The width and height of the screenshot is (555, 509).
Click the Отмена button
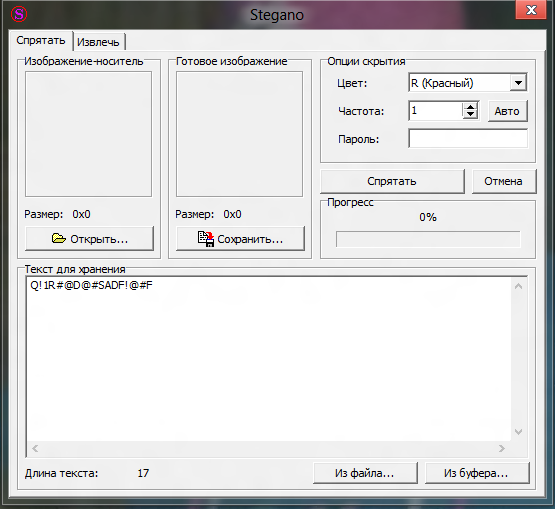(x=504, y=181)
